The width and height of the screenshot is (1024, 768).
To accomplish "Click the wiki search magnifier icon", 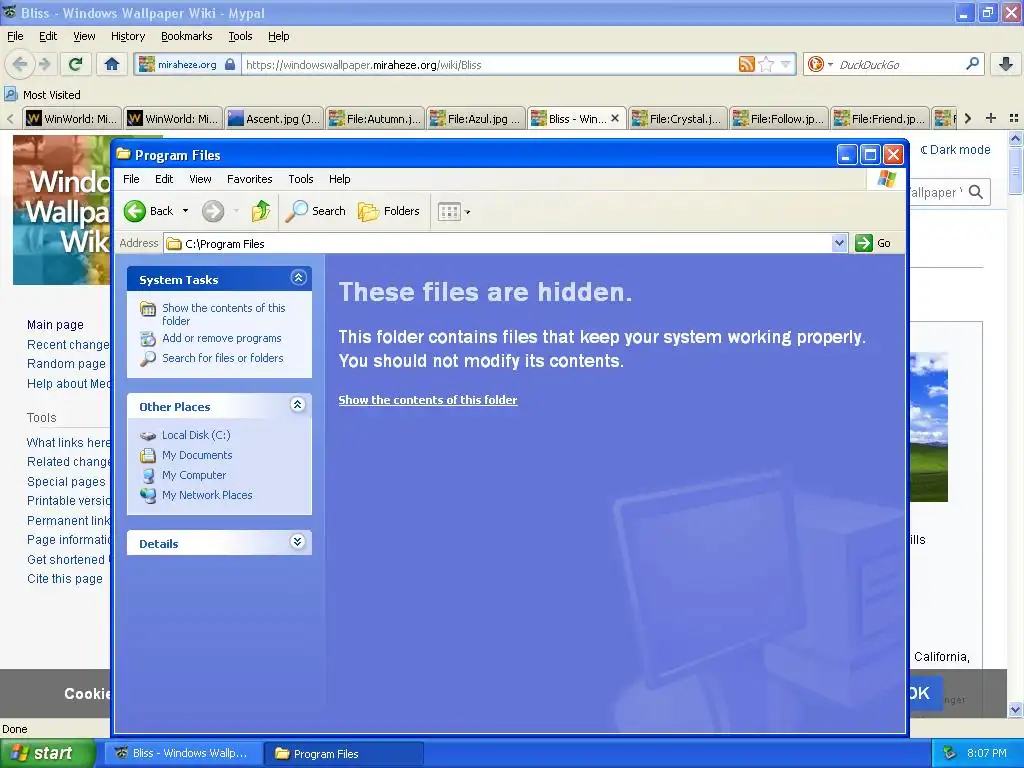I will pos(976,192).
